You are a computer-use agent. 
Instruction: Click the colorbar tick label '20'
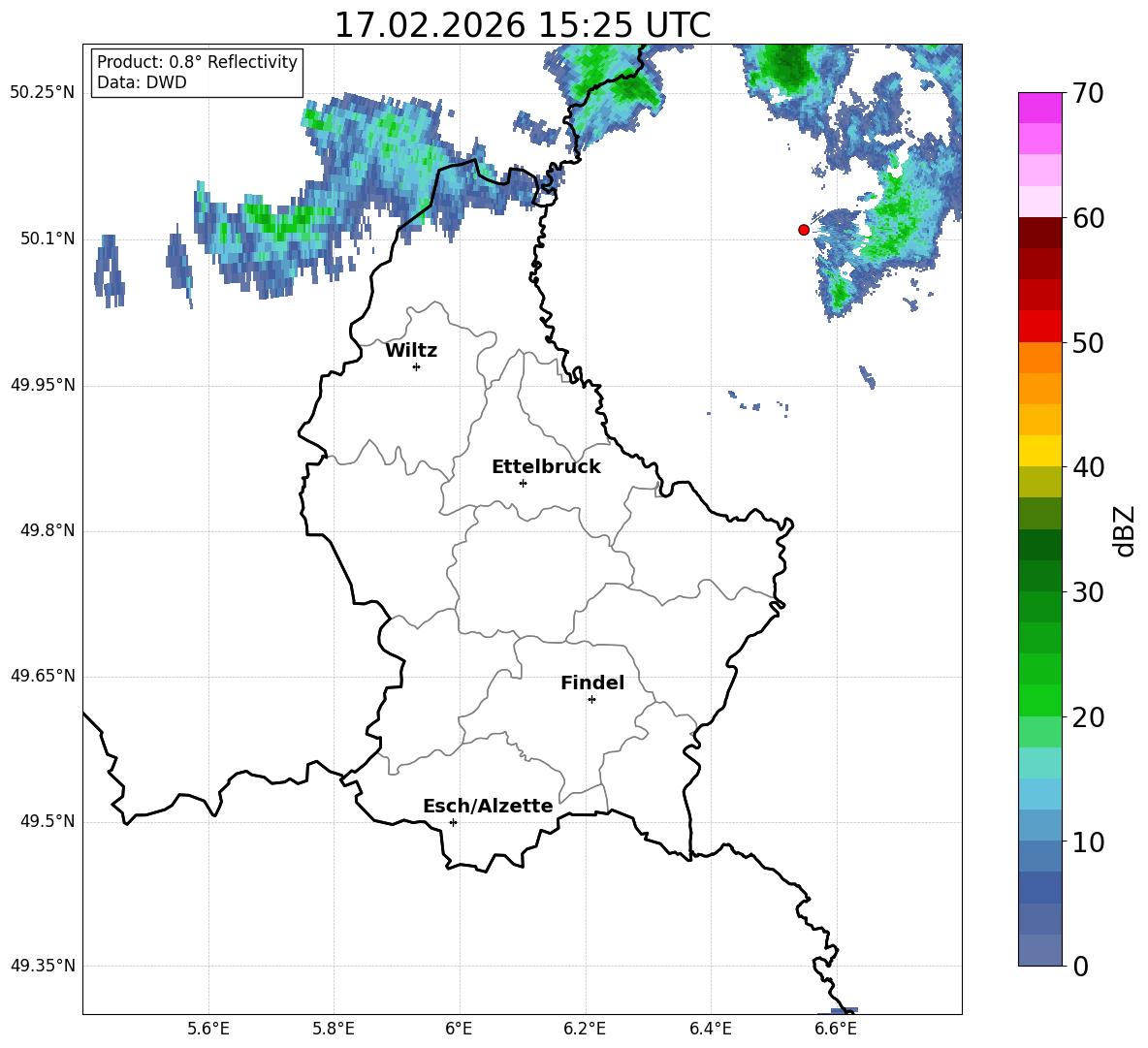click(1088, 717)
